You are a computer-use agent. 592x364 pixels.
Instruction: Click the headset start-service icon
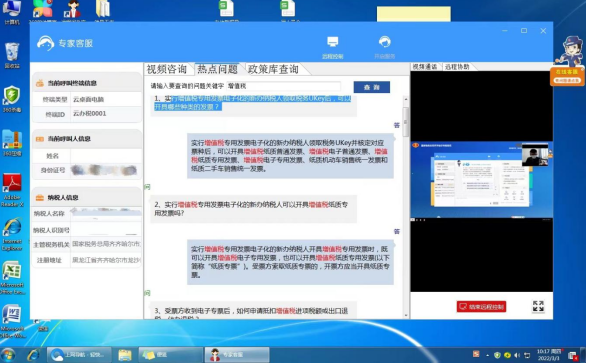[384, 42]
